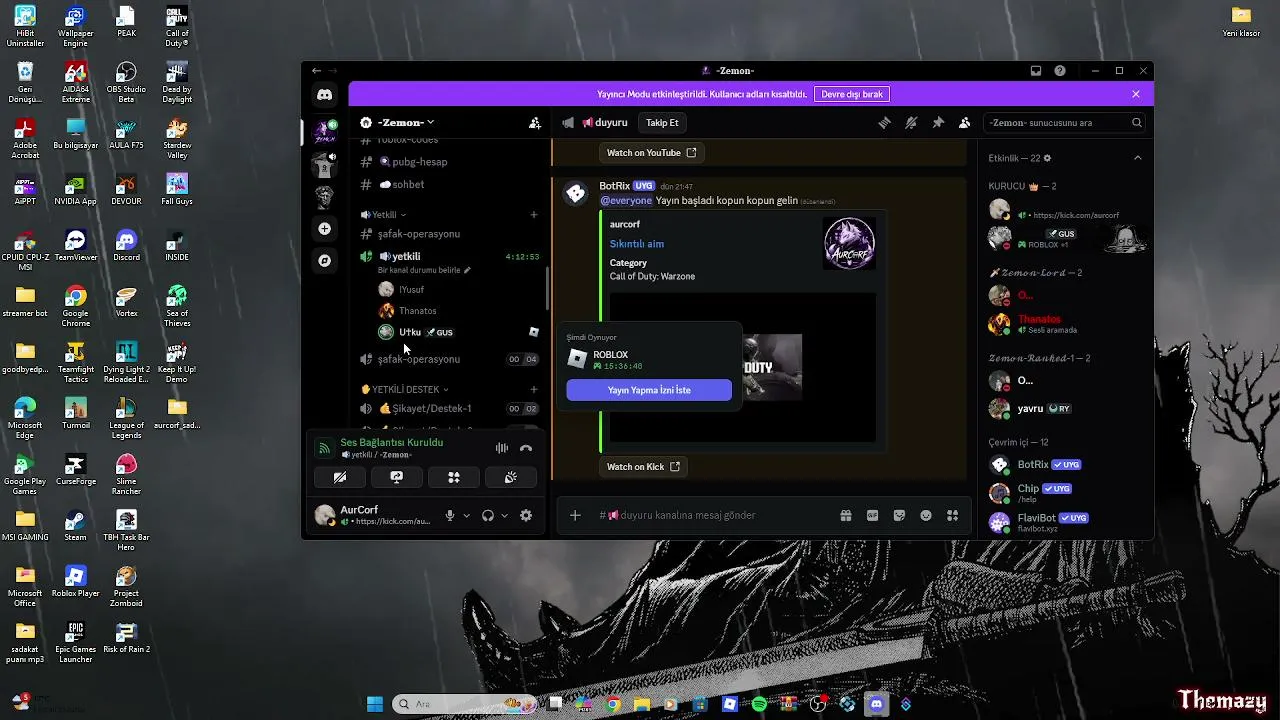The height and width of the screenshot is (720, 1280).
Task: Open Discord direct messages home icon
Action: (x=324, y=95)
